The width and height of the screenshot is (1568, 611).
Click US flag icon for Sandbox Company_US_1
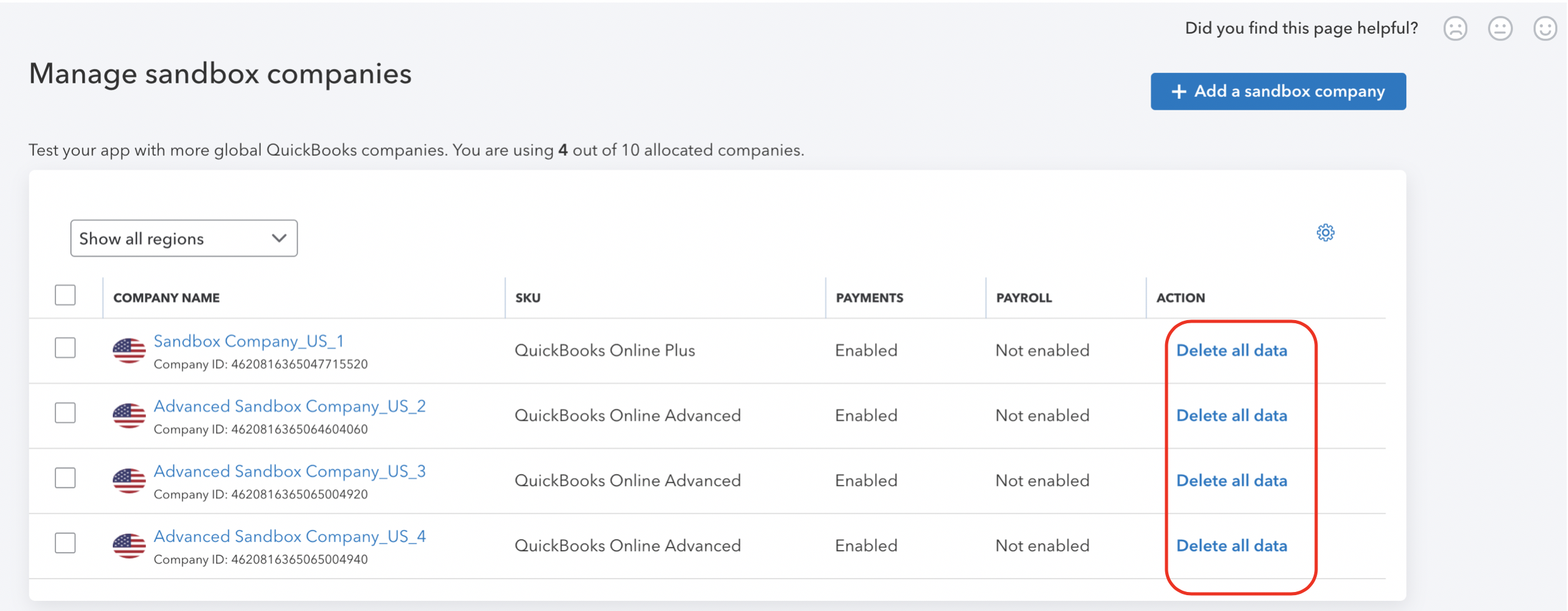pyautogui.click(x=129, y=350)
